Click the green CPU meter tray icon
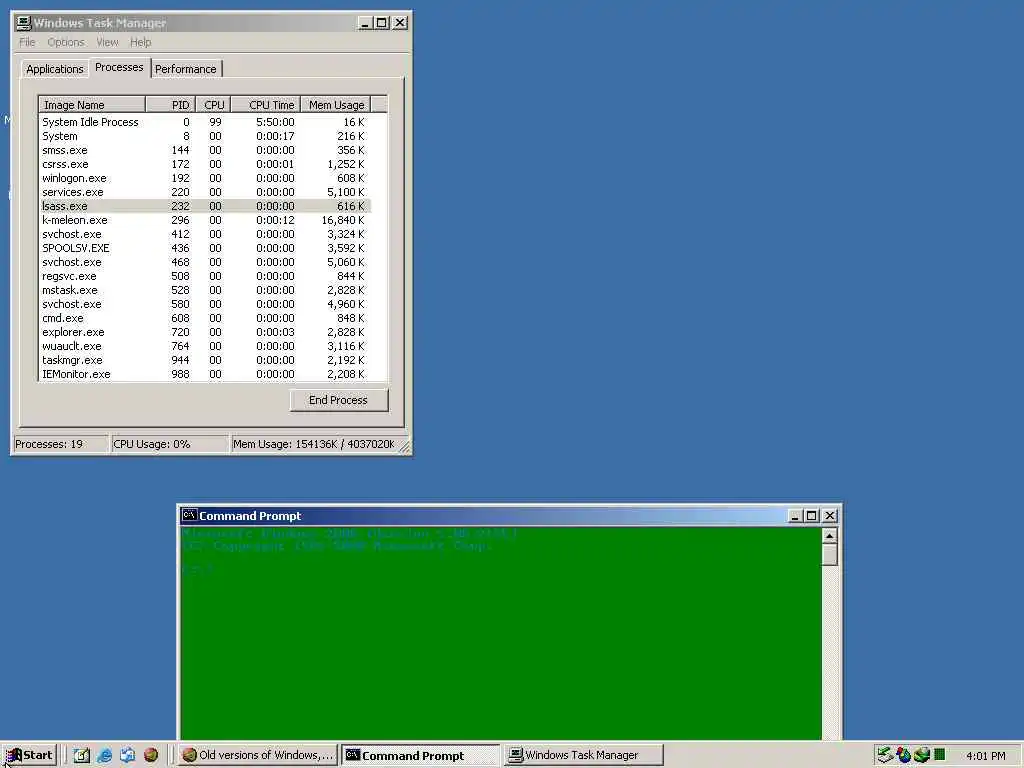 (x=940, y=755)
